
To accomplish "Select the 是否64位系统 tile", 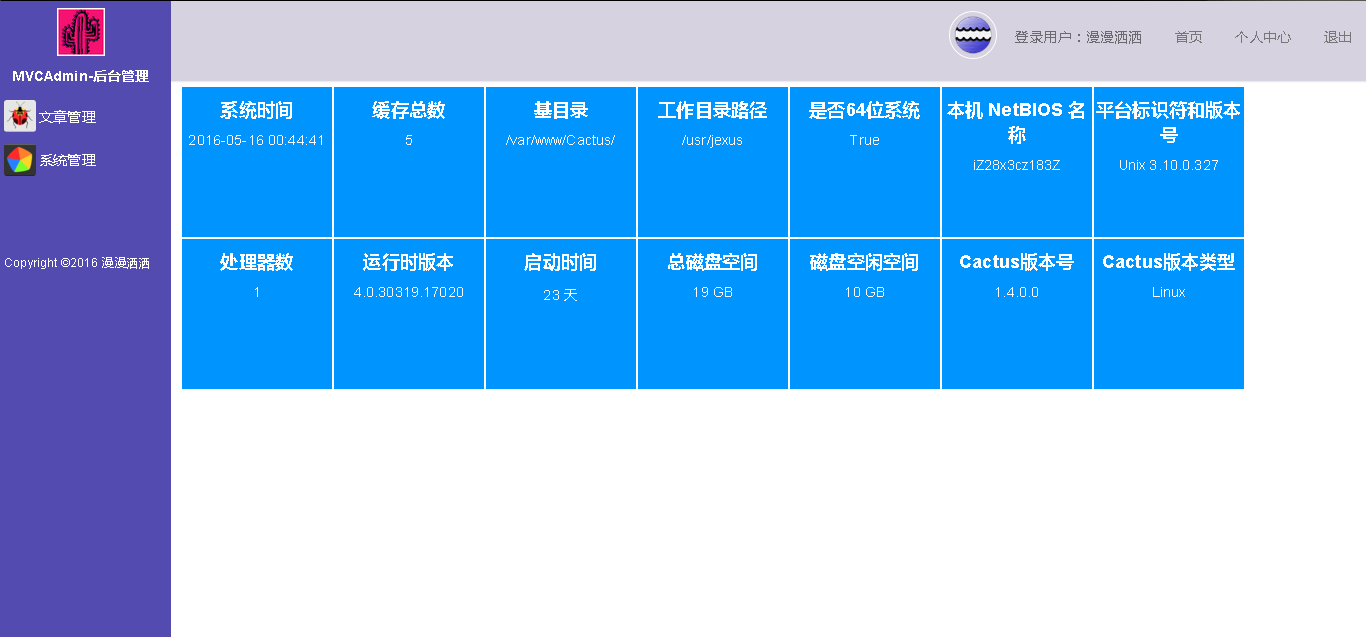I will (x=865, y=162).
